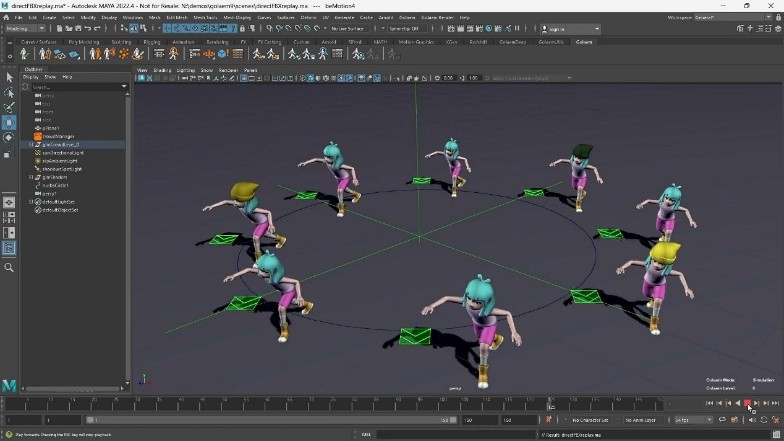Click the pause render icon in status line
This screenshot has height=441, width=784.
[x=517, y=28]
